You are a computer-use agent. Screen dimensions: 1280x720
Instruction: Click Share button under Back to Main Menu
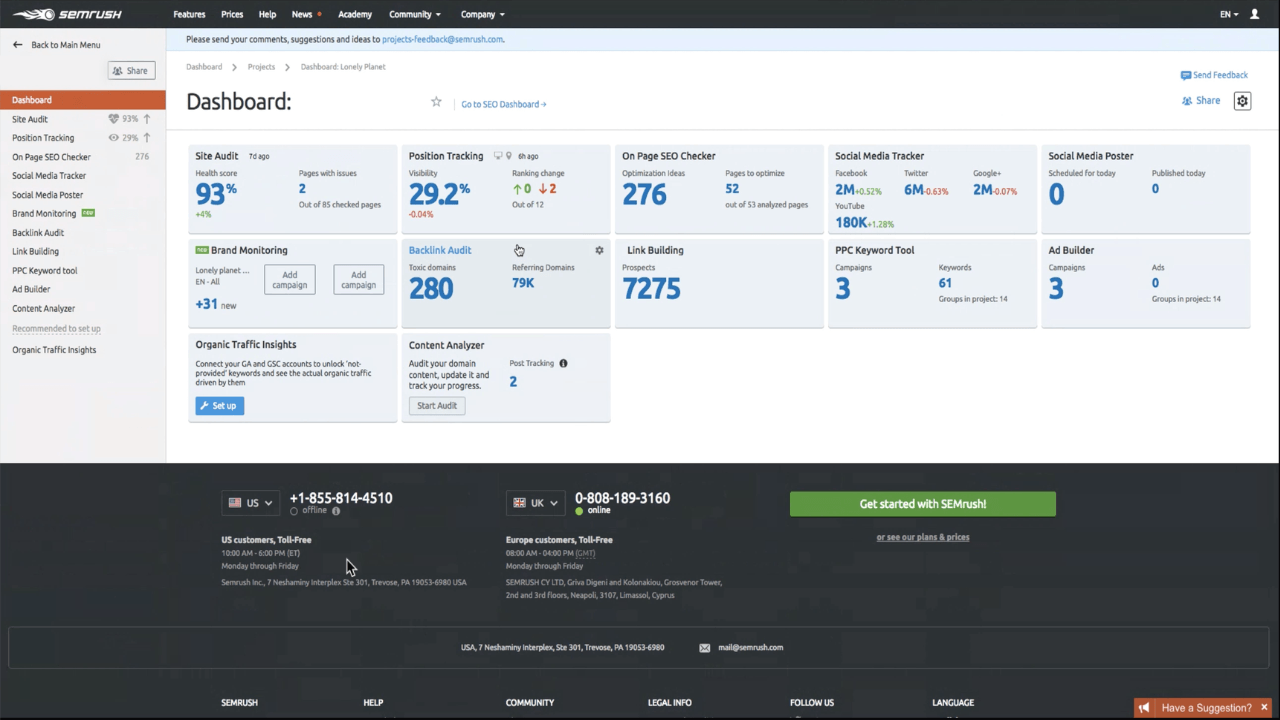131,71
